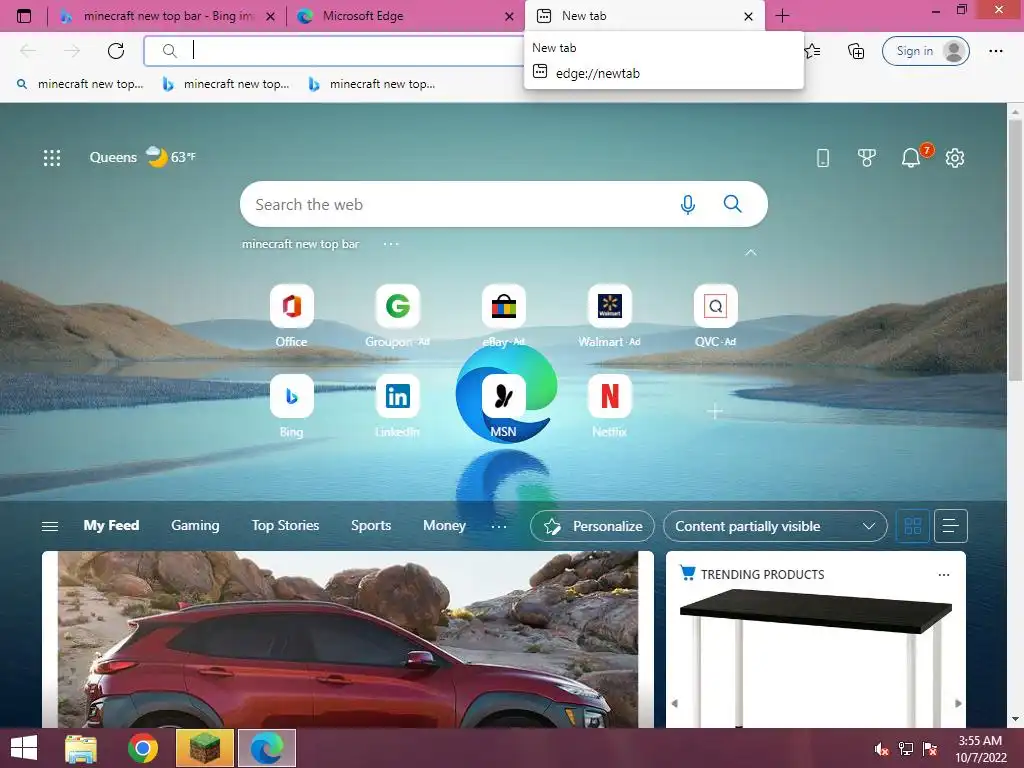Open the Office quick link
This screenshot has height=768, width=1024.
click(291, 316)
